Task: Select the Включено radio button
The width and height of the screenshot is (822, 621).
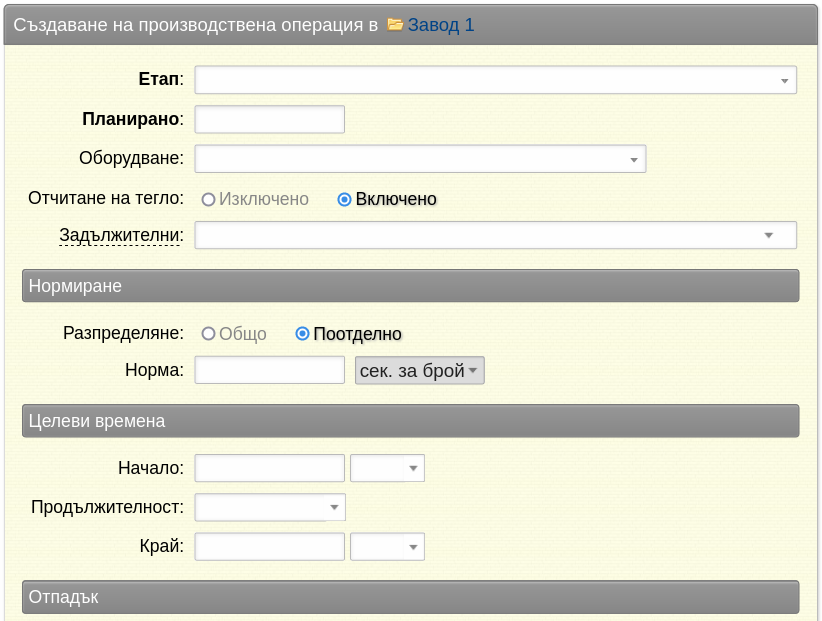Action: coord(344,200)
